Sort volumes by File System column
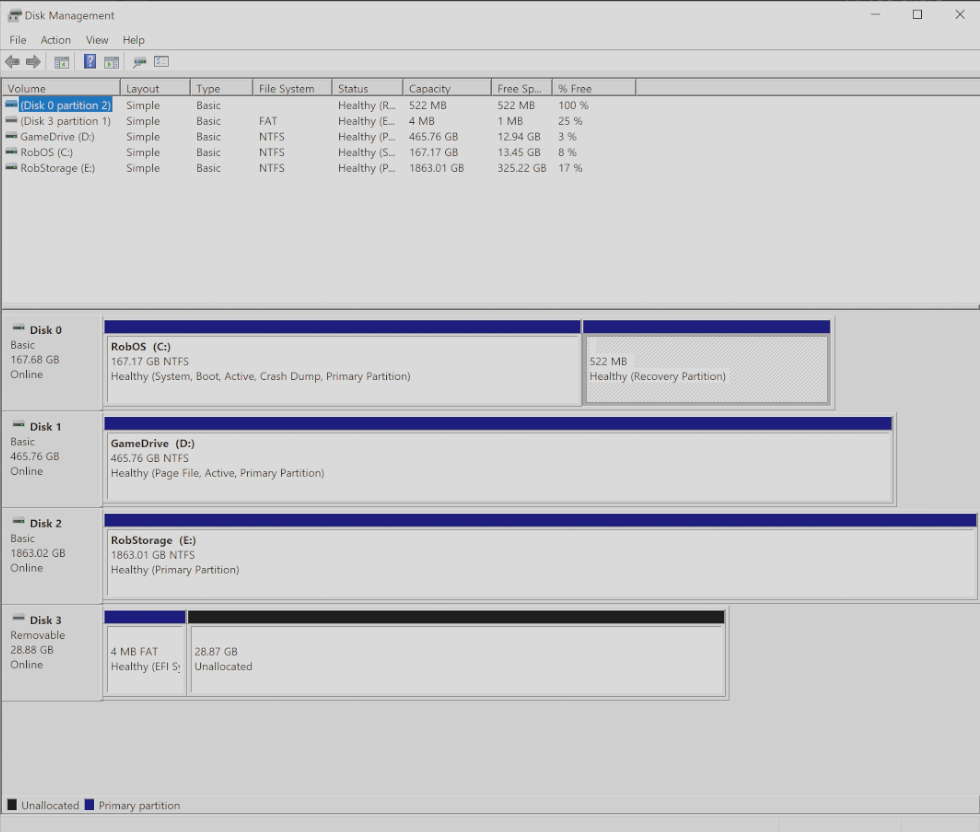This screenshot has height=832, width=980. tap(291, 89)
